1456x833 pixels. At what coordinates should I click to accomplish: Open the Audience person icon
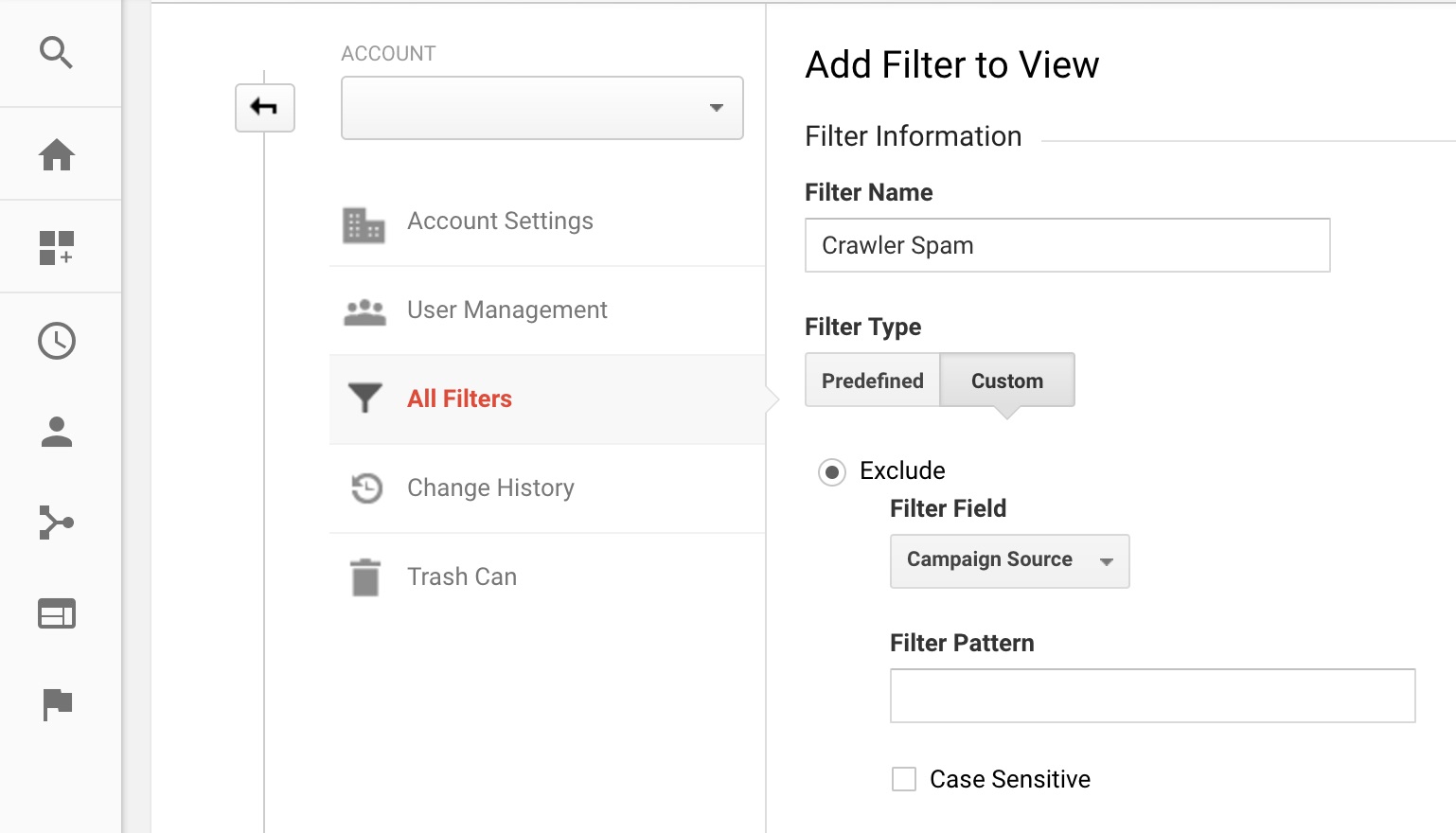tap(57, 433)
